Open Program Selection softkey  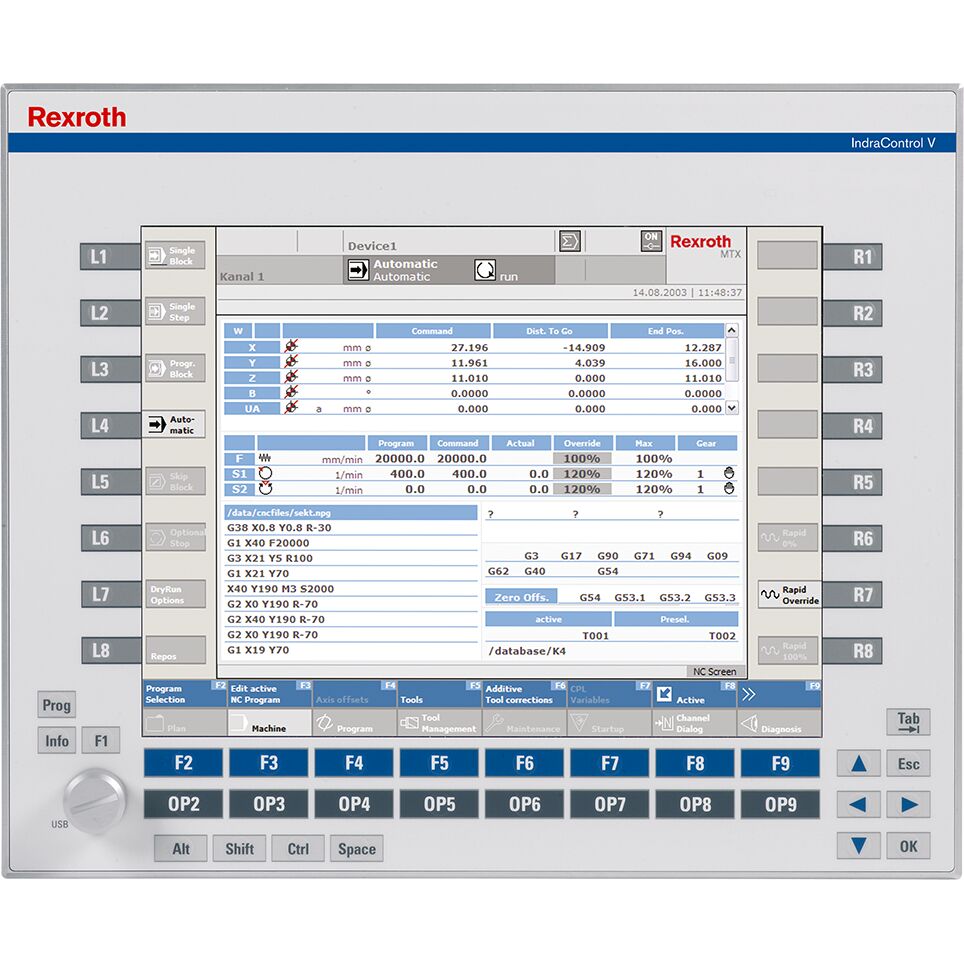tap(184, 694)
